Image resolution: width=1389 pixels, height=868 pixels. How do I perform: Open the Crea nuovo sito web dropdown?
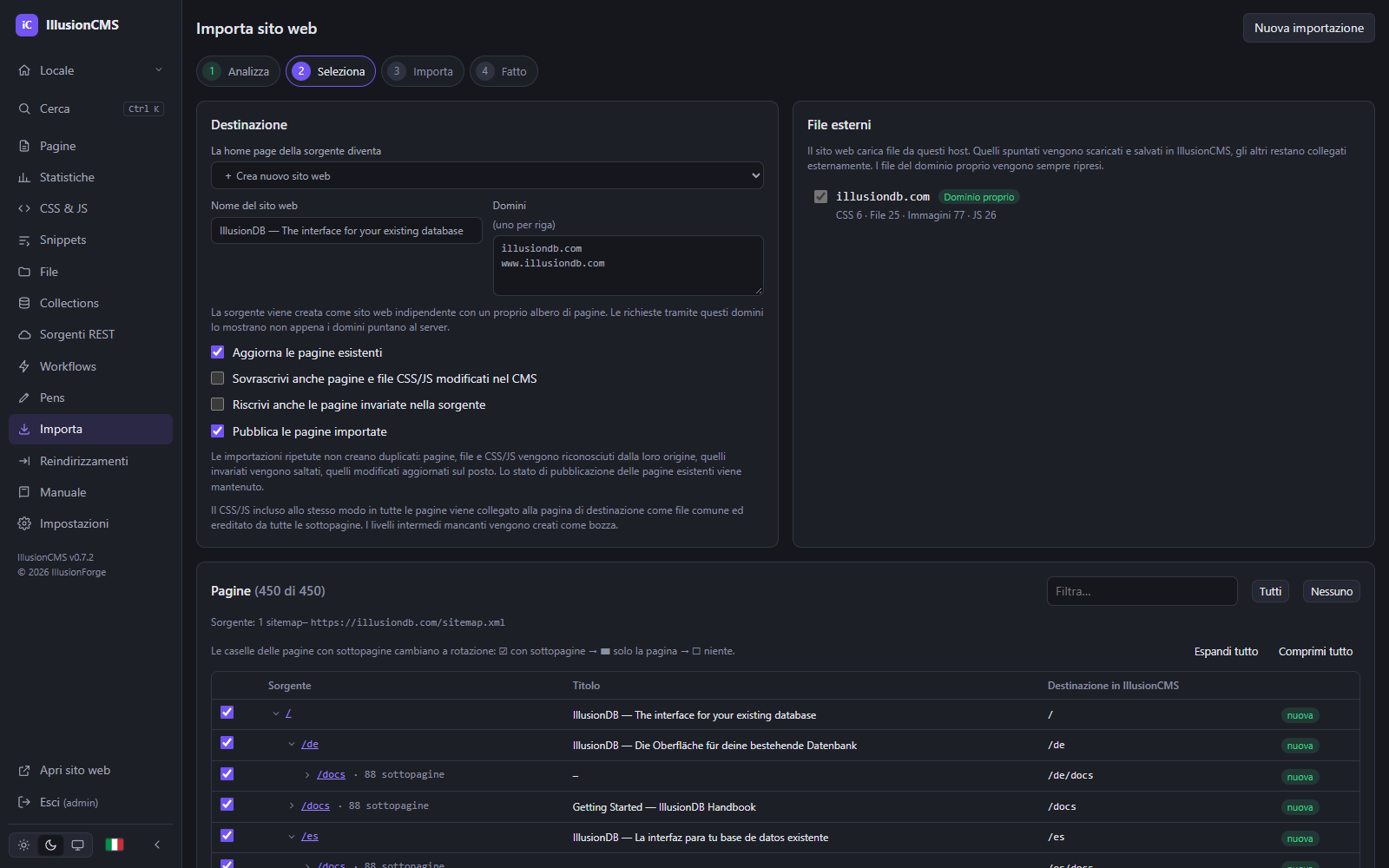487,175
